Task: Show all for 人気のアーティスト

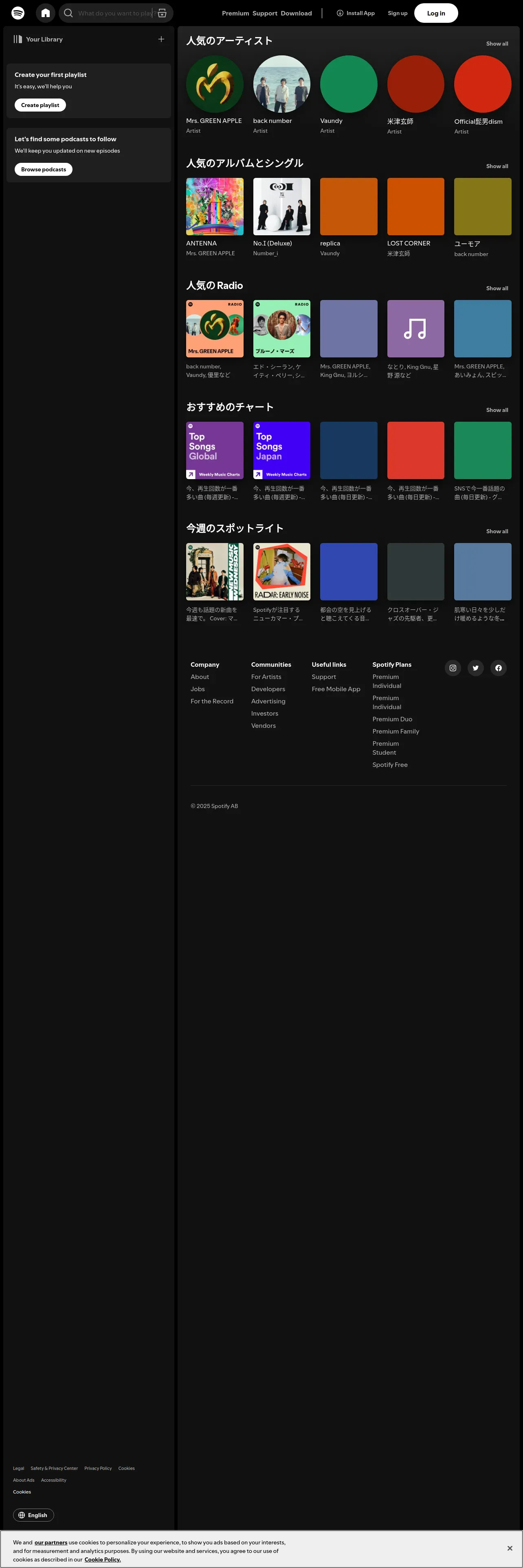Action: [497, 44]
